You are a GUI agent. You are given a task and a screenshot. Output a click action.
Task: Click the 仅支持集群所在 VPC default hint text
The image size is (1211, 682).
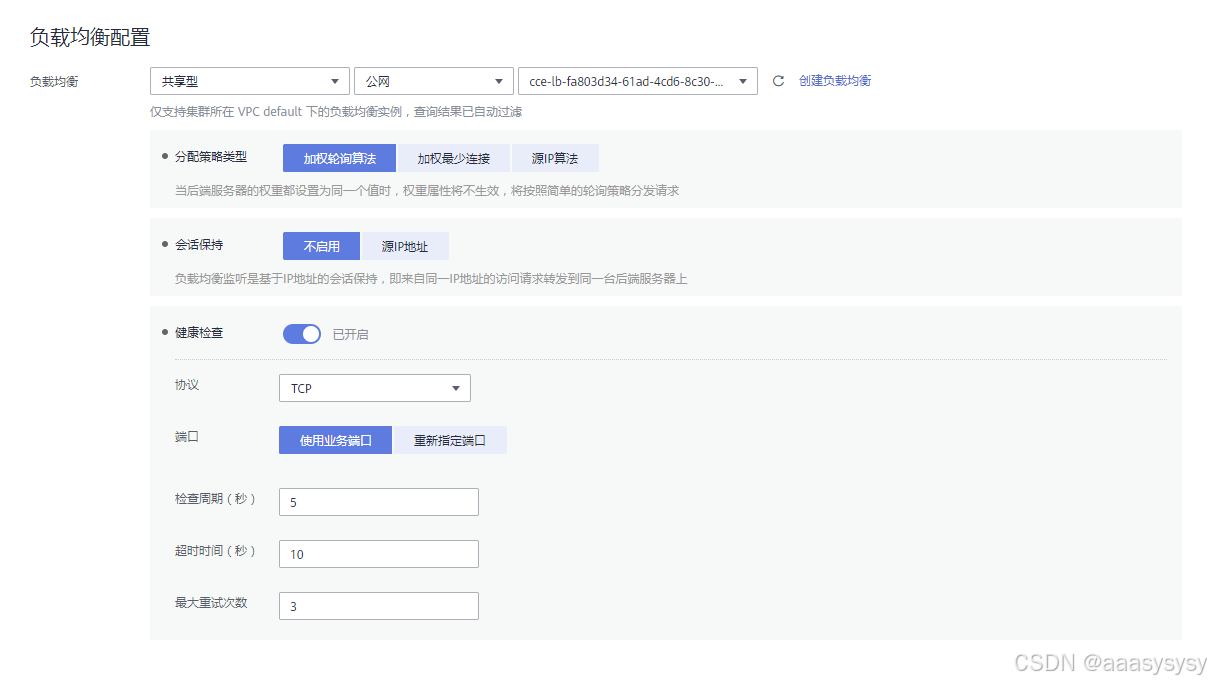tap(336, 112)
